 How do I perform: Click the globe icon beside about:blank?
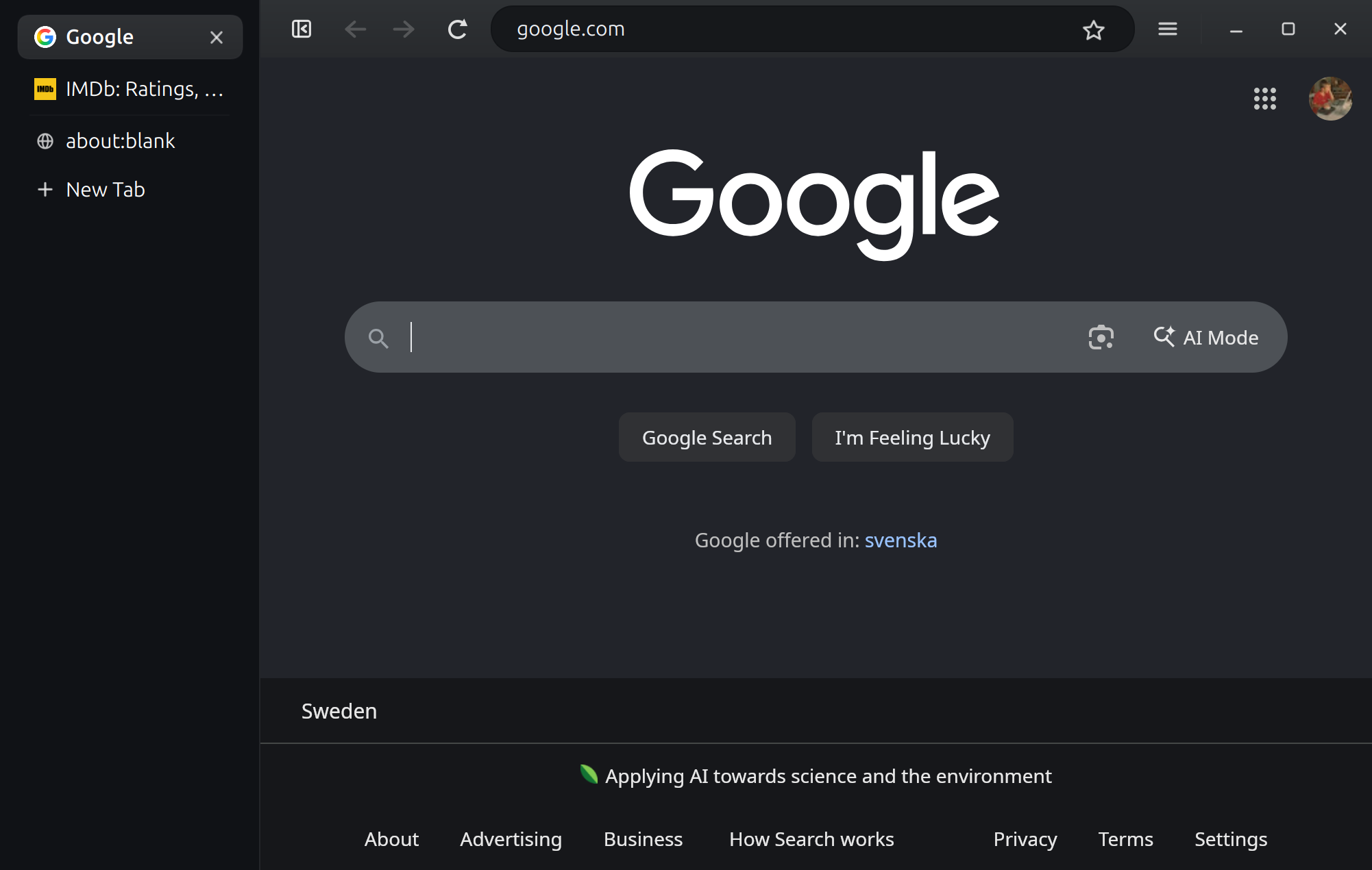coord(45,141)
